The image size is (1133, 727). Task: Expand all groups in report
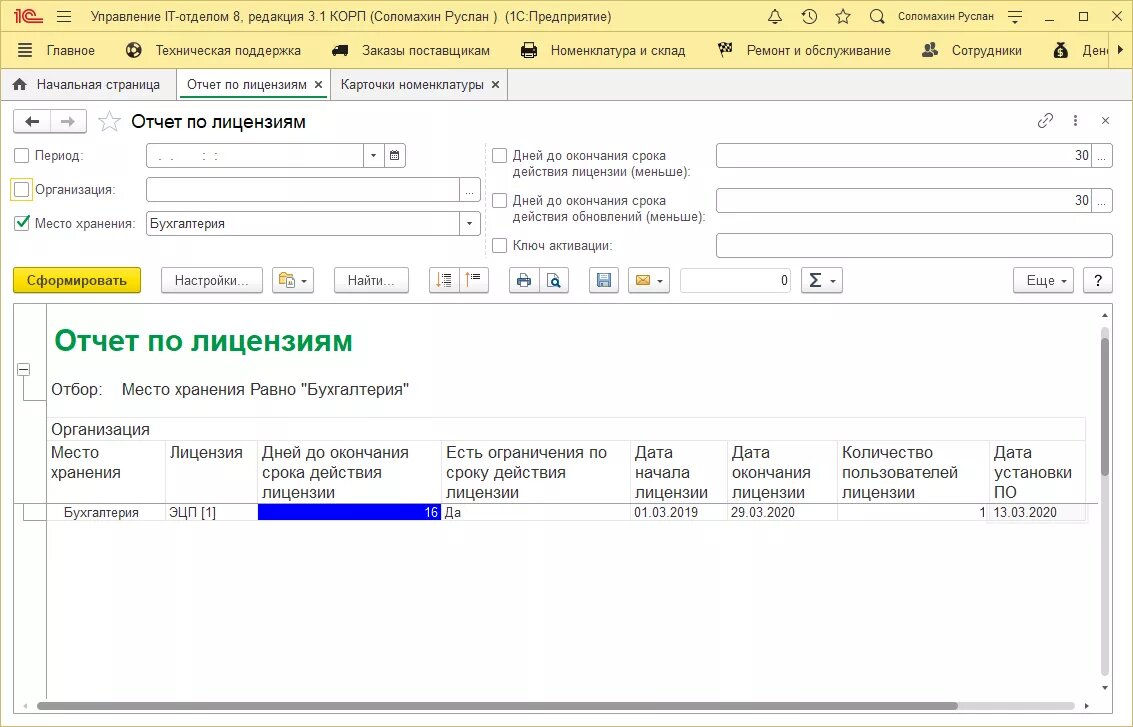(x=444, y=280)
